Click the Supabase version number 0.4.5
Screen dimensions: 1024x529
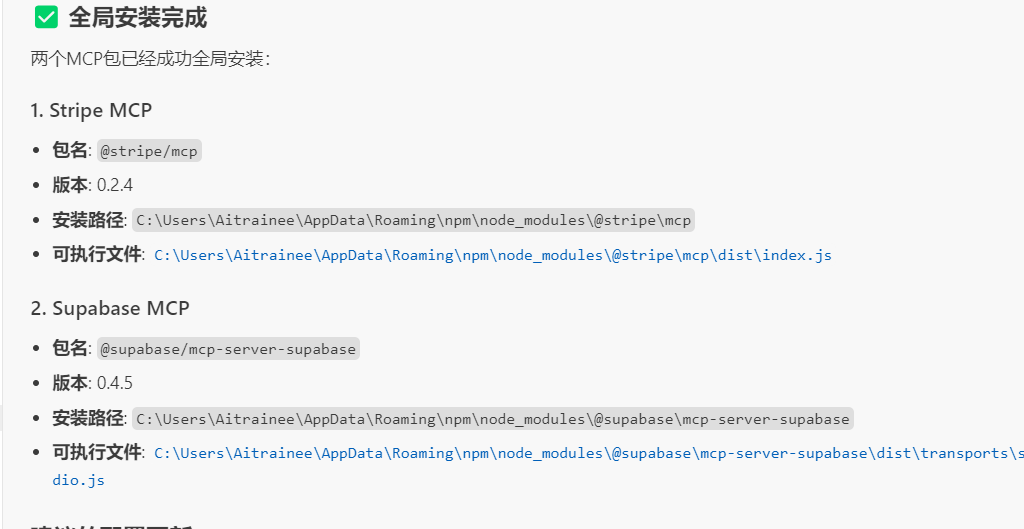115,383
